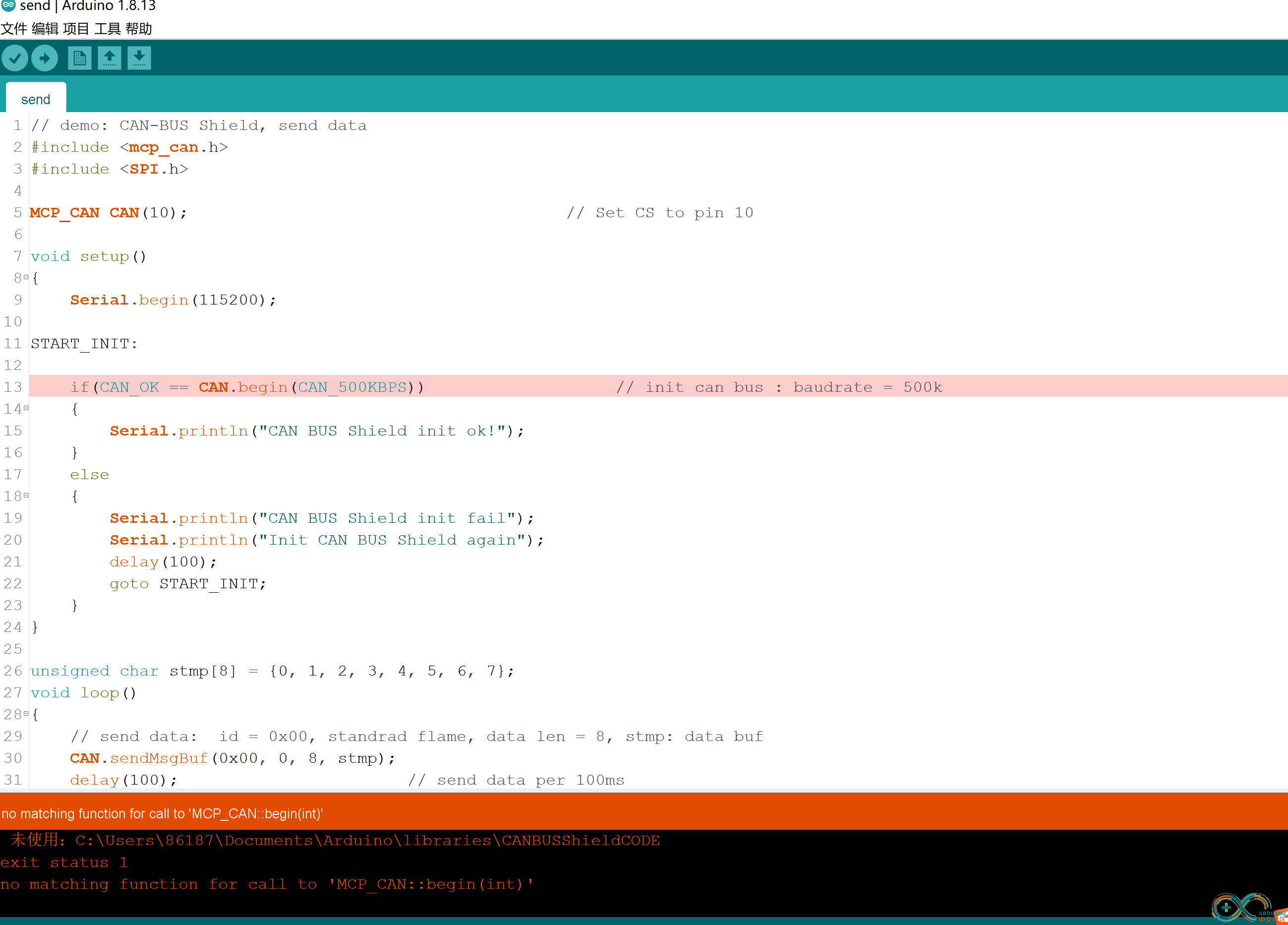Click the 'START_INIT:' label on line 11
The height and width of the screenshot is (925, 1288).
click(84, 344)
